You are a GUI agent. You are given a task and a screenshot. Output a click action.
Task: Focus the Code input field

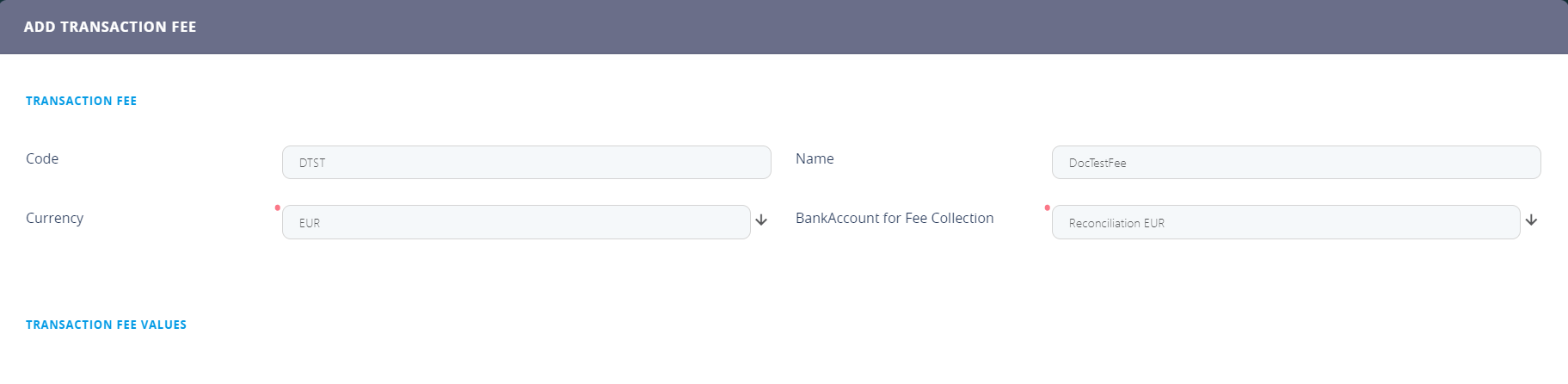pos(526,163)
